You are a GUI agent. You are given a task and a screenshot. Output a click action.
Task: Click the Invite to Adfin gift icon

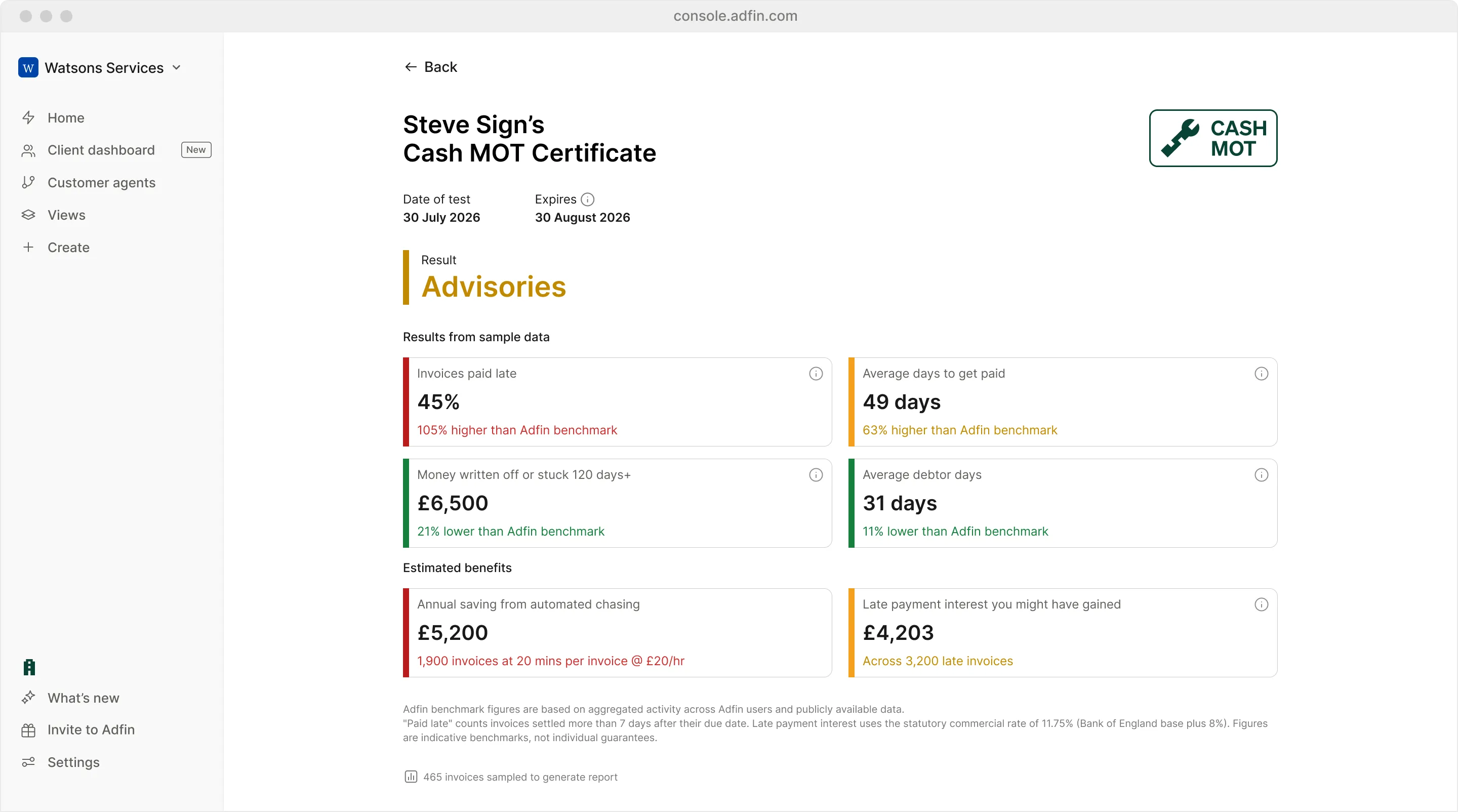(x=28, y=730)
